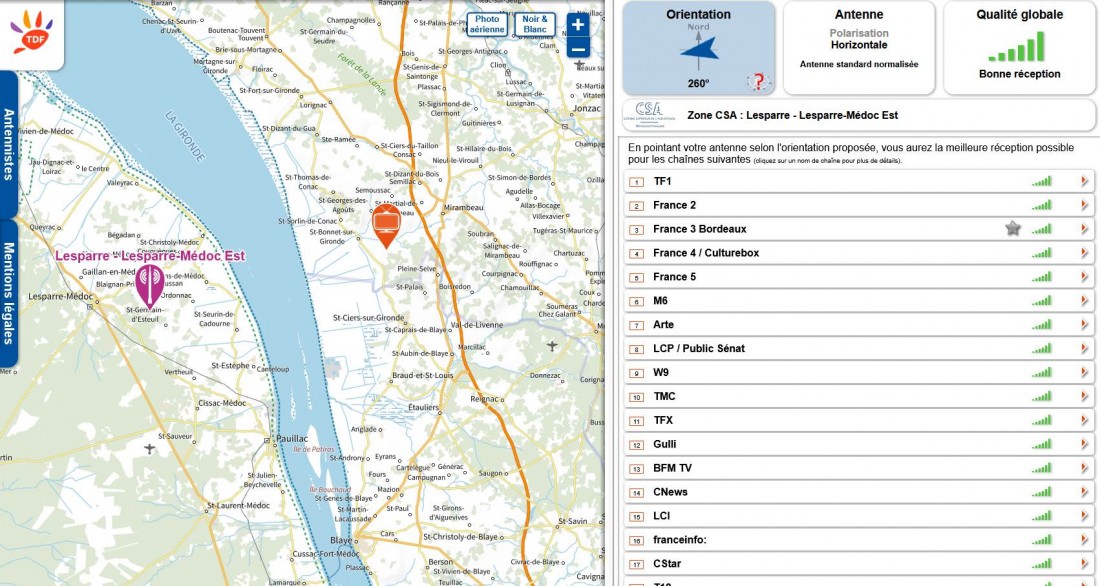Click the Lesparre - Lesparre-Médoc Est map label
The height and width of the screenshot is (586, 1100).
tap(150, 256)
